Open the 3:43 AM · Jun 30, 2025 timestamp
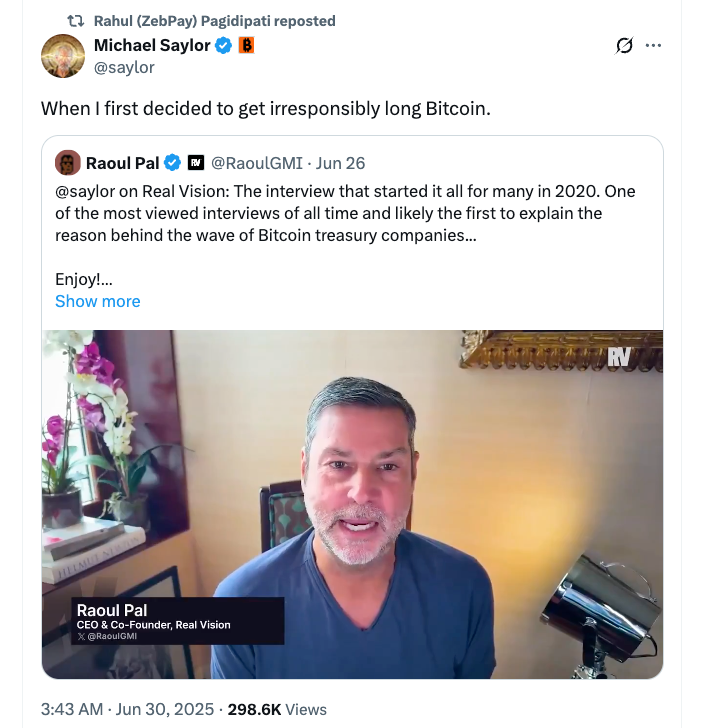The width and height of the screenshot is (707, 728). click(127, 709)
